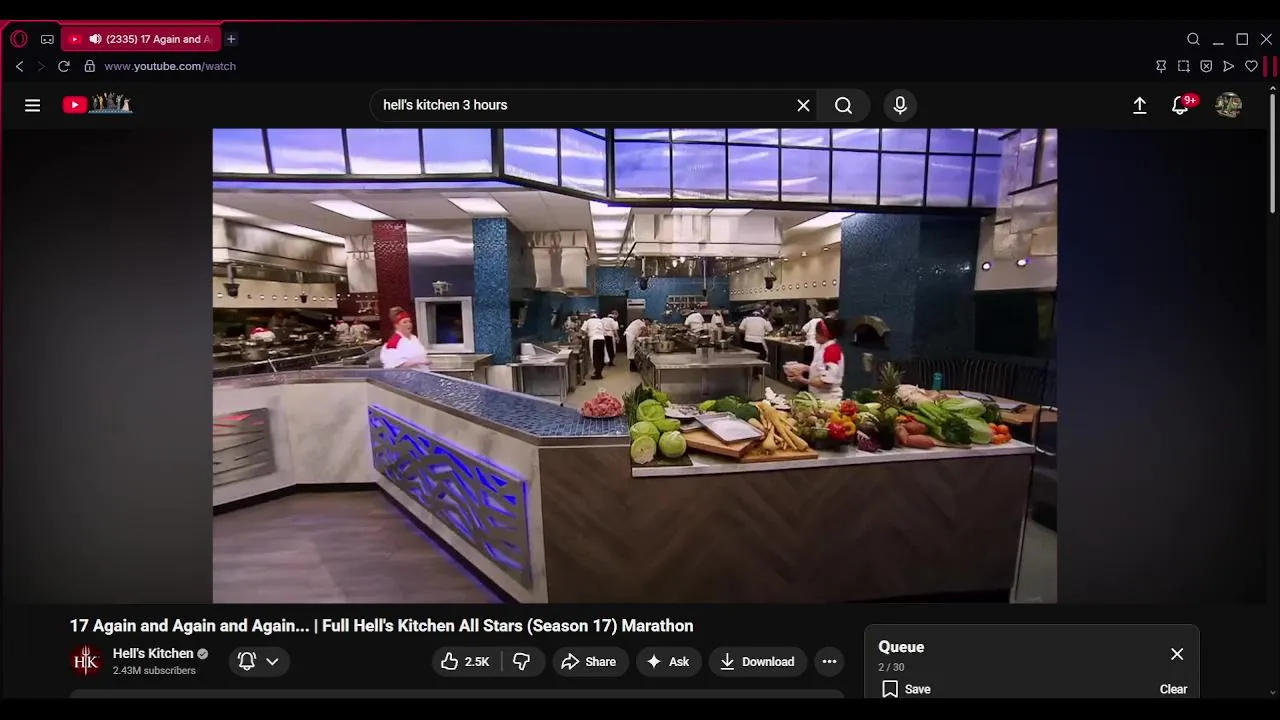Viewport: 1280px width, 720px height.
Task: Start voice search with microphone
Action: 900,105
